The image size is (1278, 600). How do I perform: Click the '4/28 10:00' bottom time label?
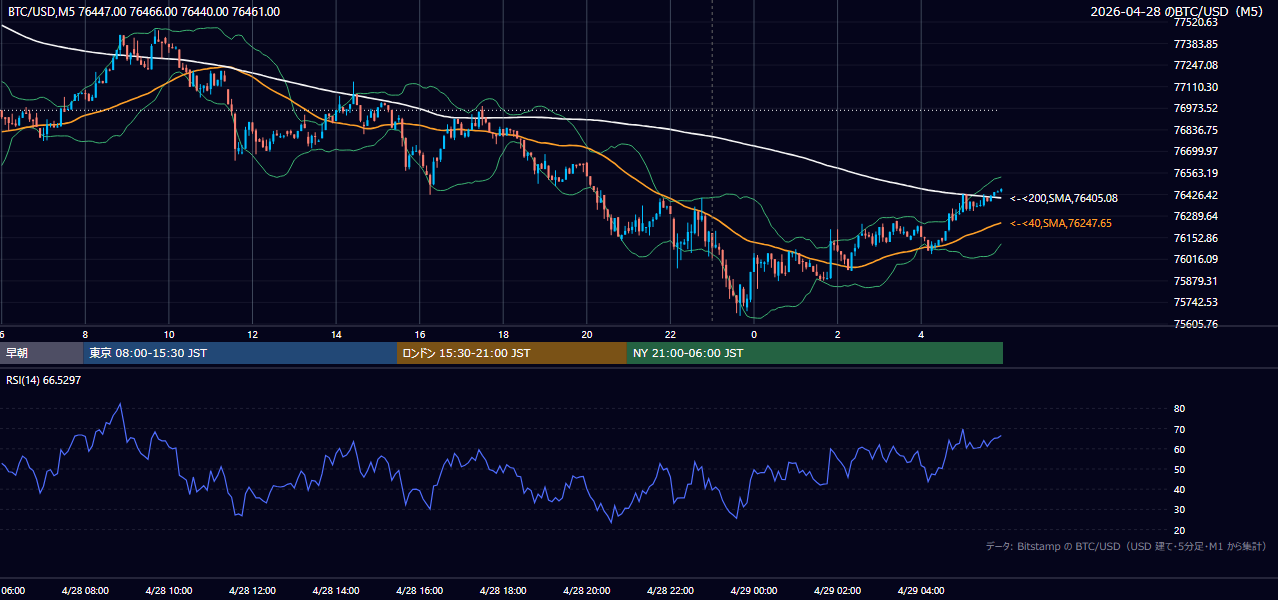168,590
